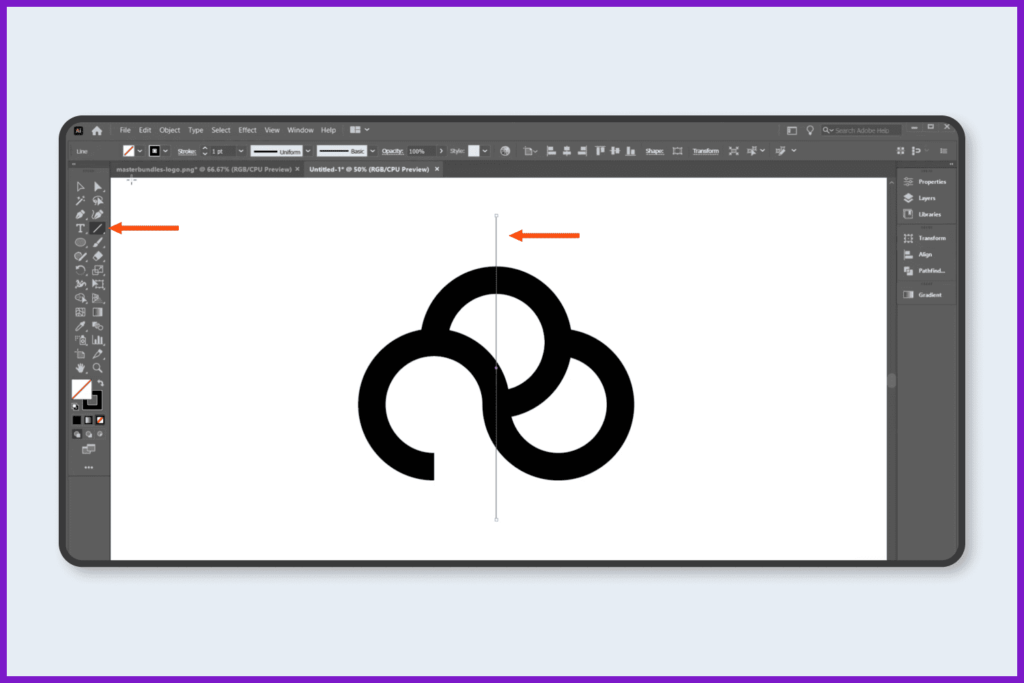Activate the Pen tool

[x=81, y=214]
